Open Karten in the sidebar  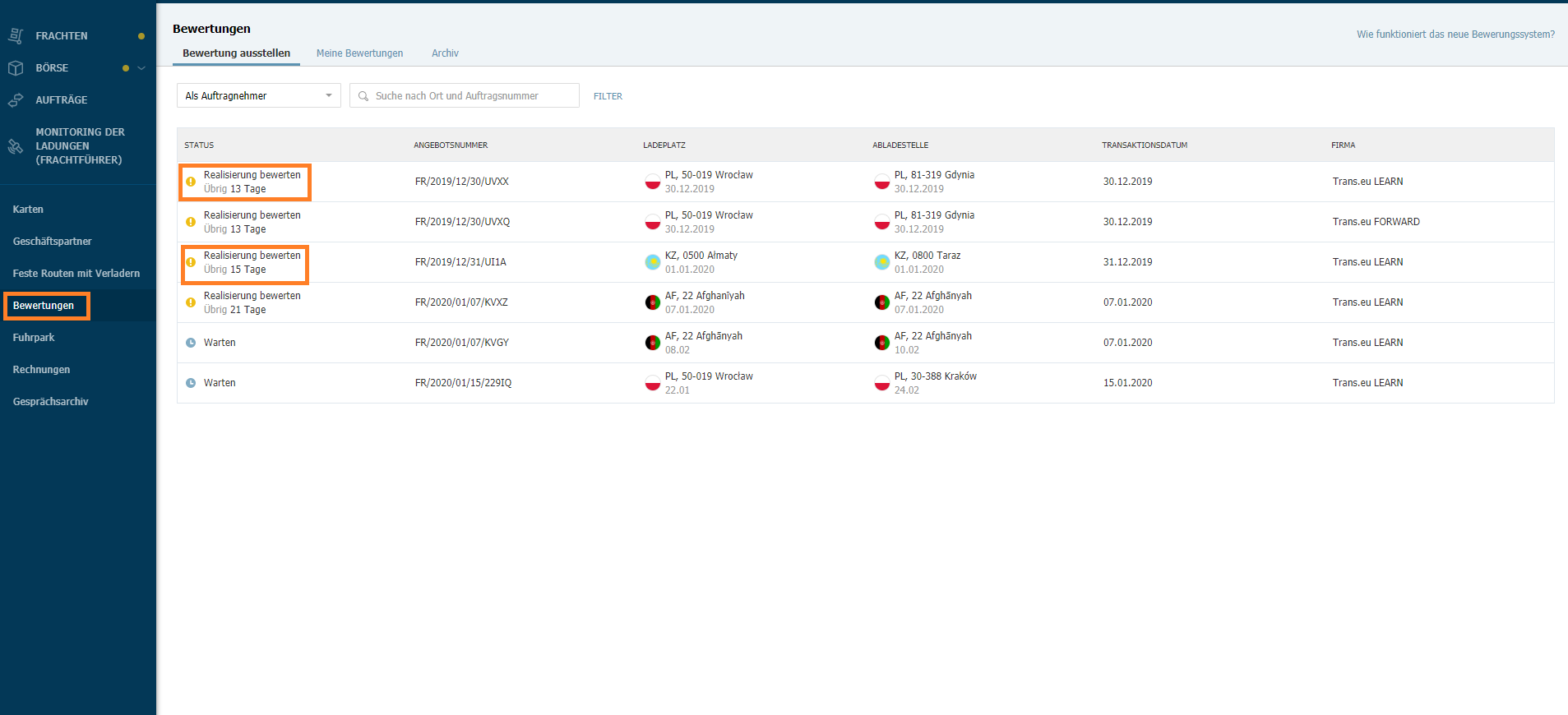(x=28, y=210)
